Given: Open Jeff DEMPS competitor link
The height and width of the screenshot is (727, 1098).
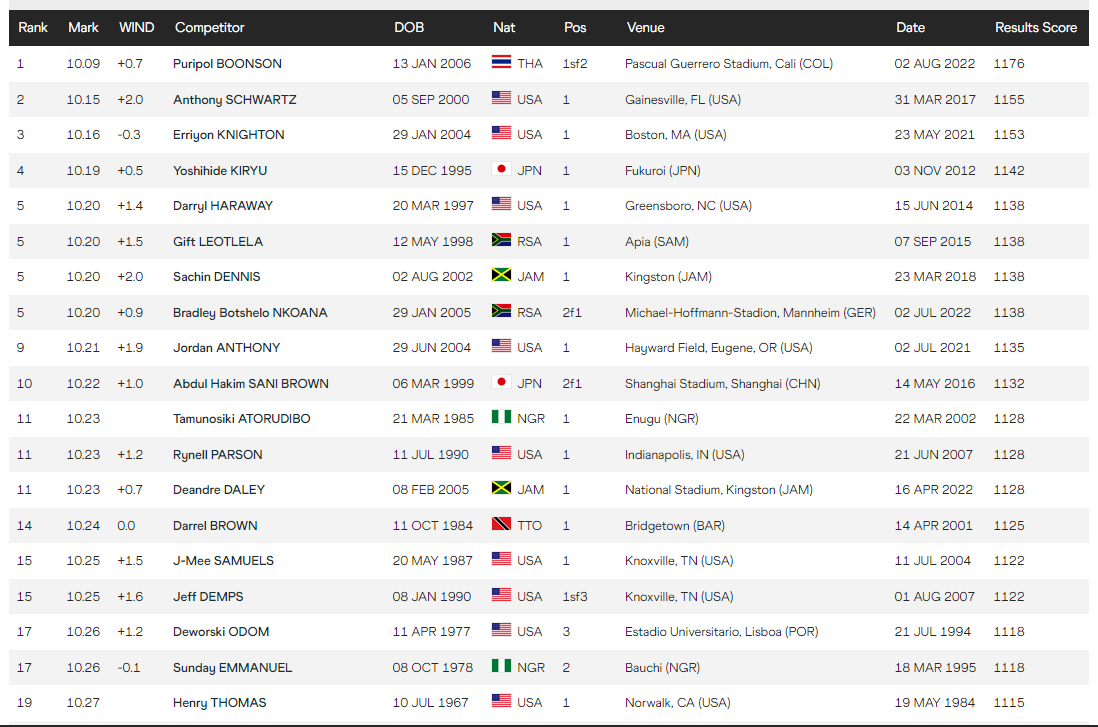Looking at the screenshot, I should click(x=208, y=596).
